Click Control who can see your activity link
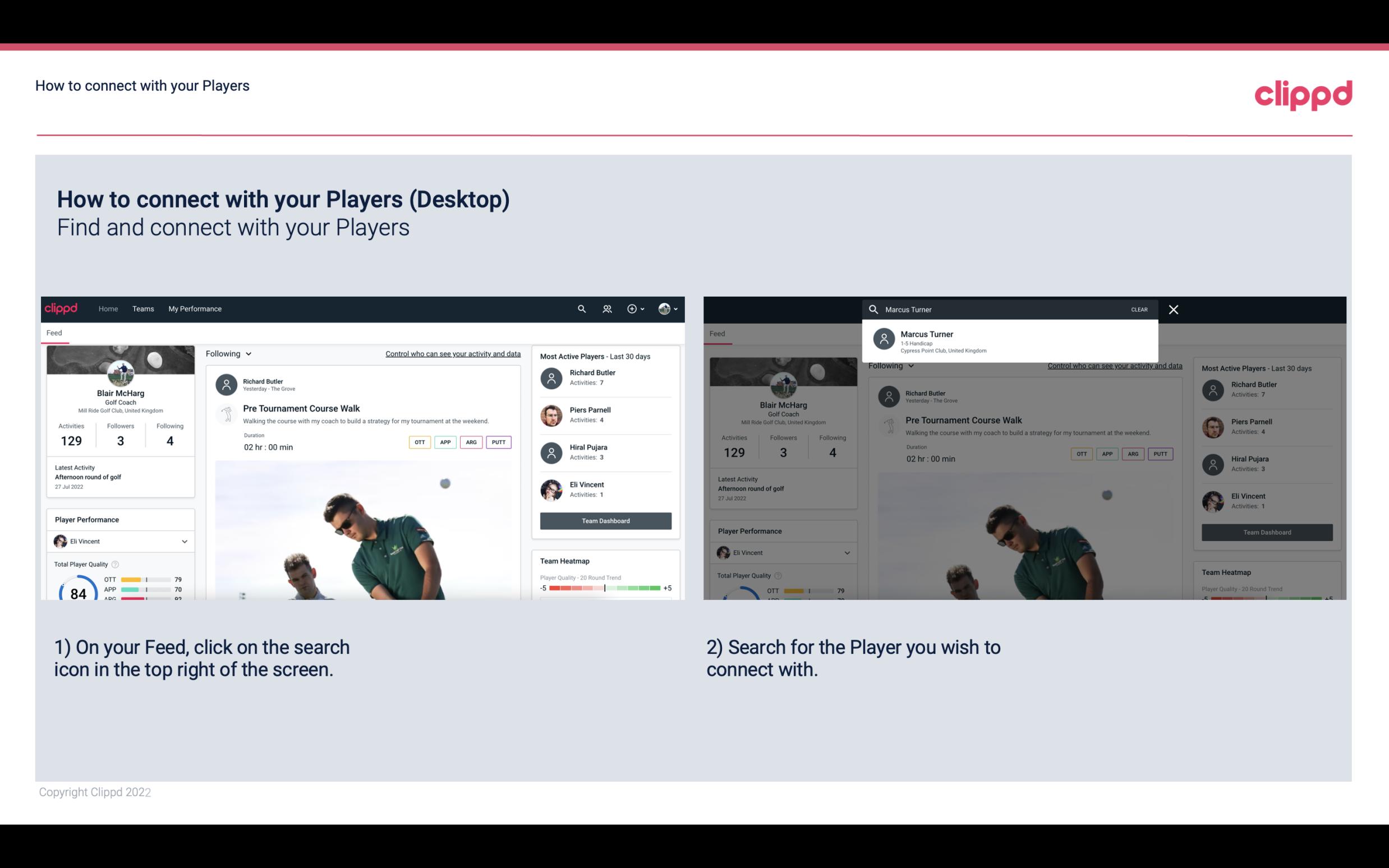The image size is (1389, 868). coord(451,353)
